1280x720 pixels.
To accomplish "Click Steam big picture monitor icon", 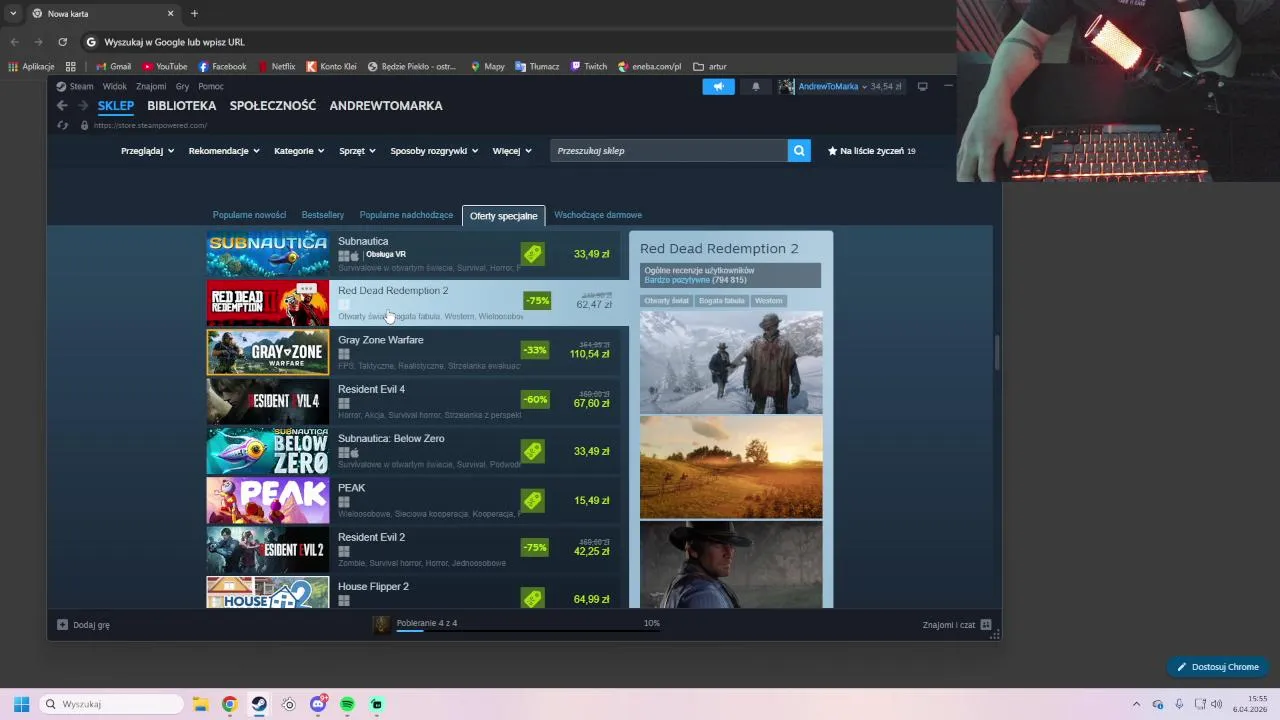I will point(922,86).
